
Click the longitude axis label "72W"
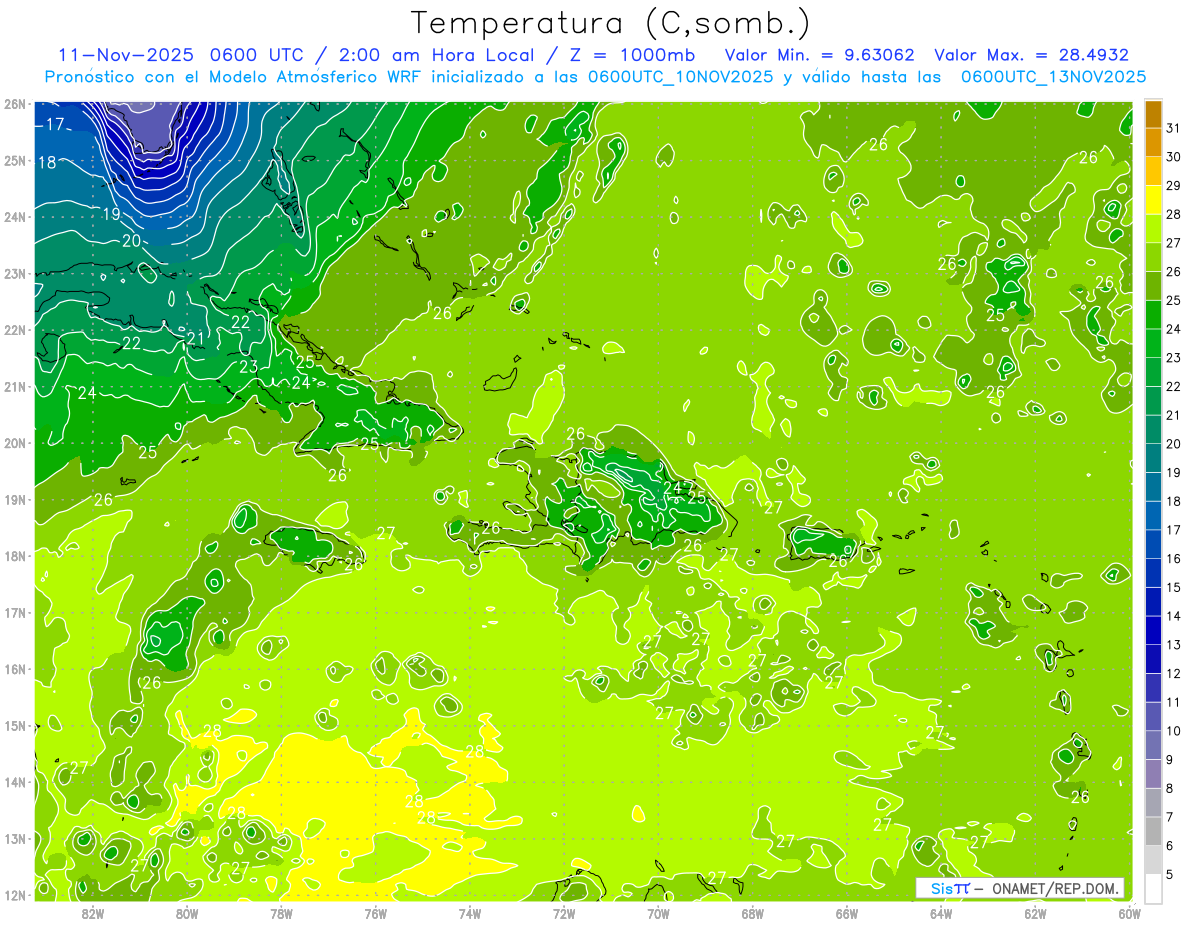pos(564,912)
